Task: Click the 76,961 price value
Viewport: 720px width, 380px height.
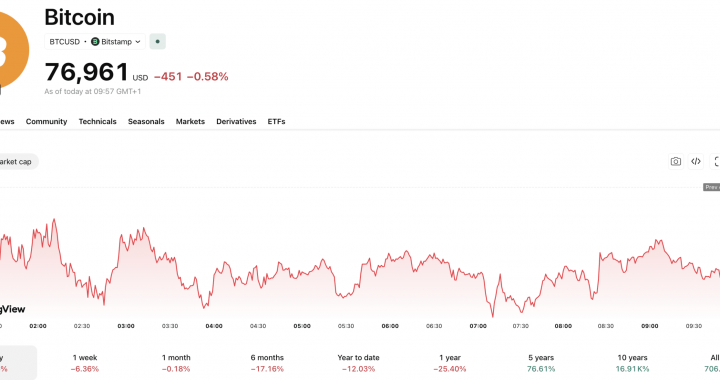Action: click(x=87, y=73)
